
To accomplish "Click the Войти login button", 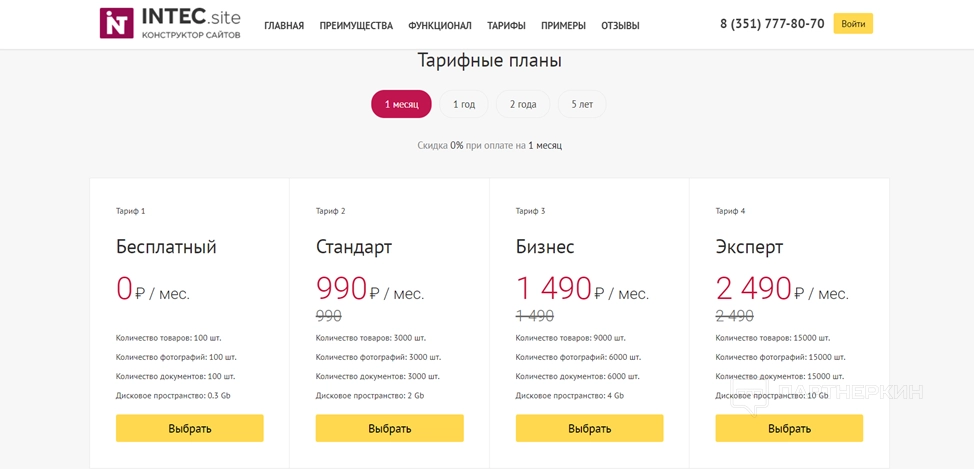I will coord(852,24).
